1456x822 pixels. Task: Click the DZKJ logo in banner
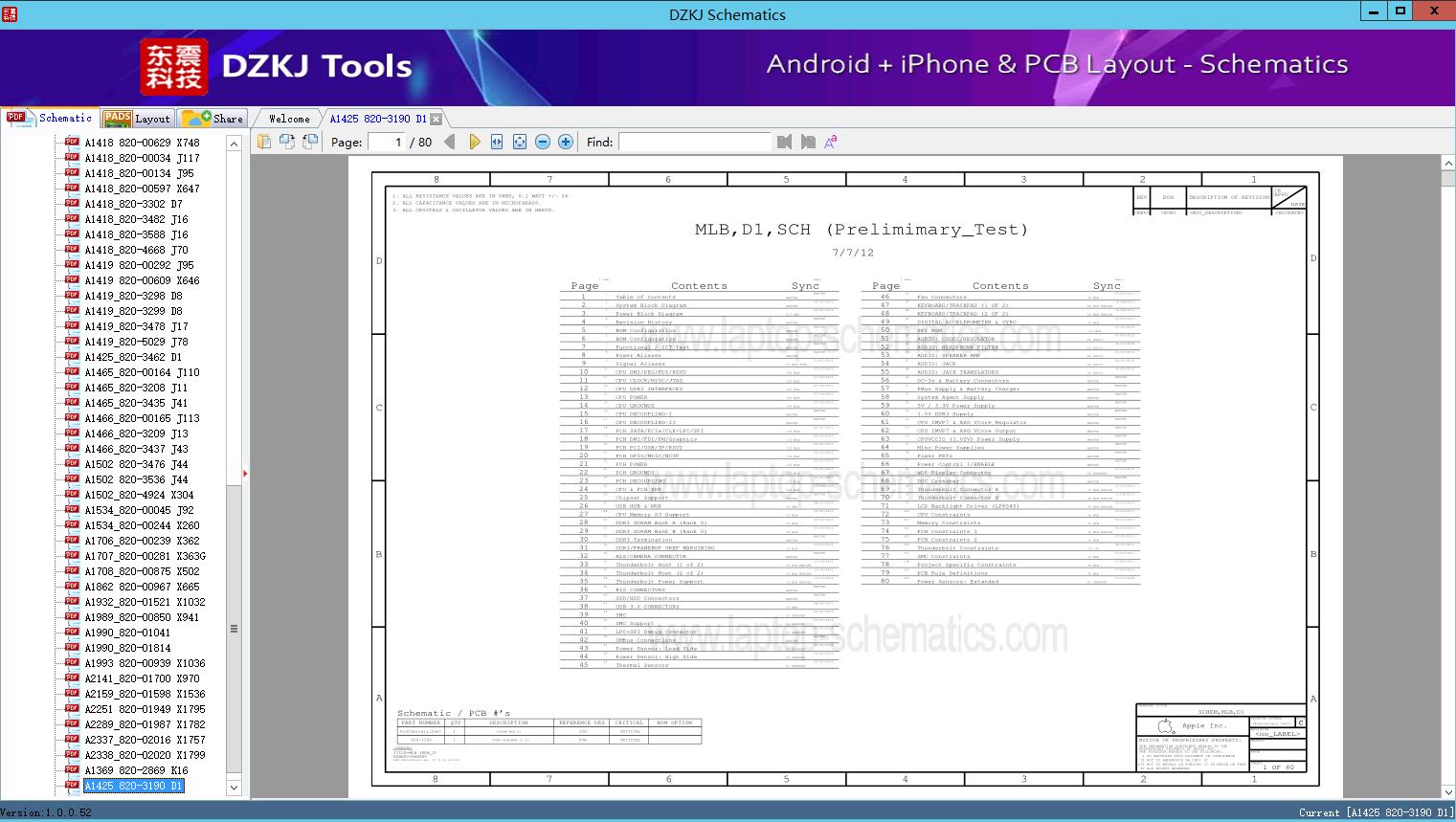(x=174, y=67)
